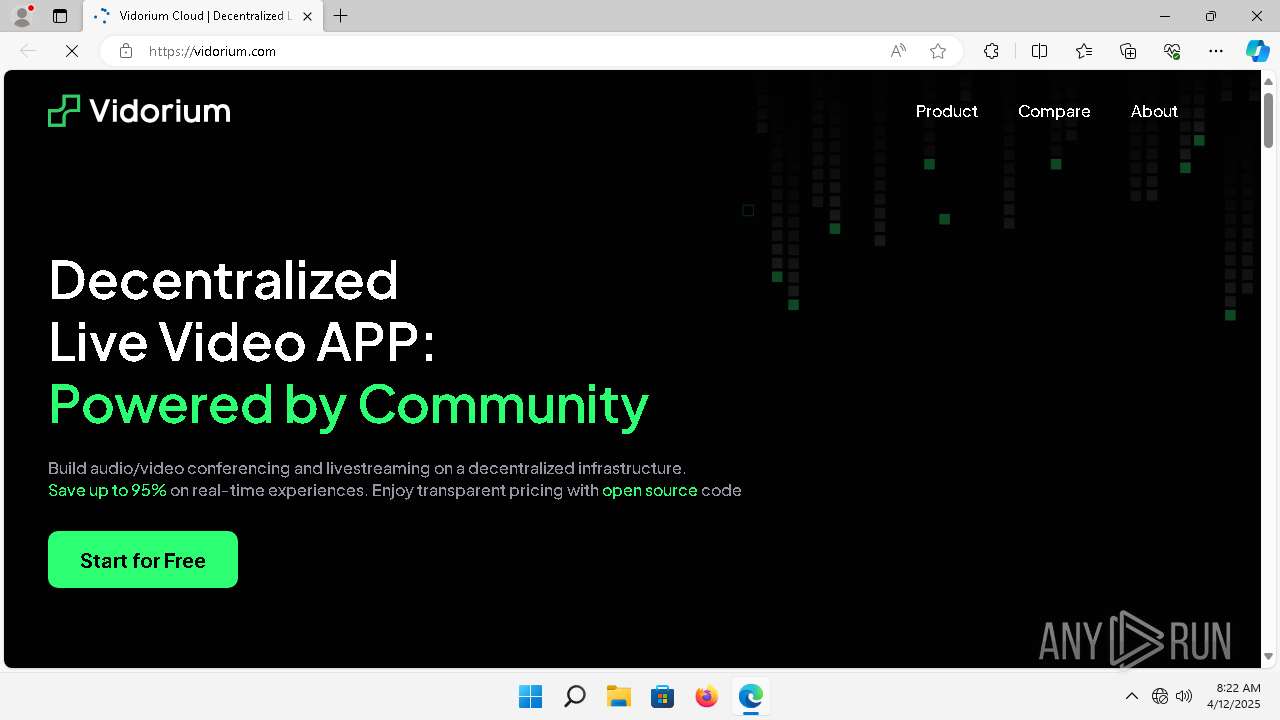This screenshot has height=720, width=1280.
Task: Click the Edge icon in taskbar
Action: click(750, 696)
